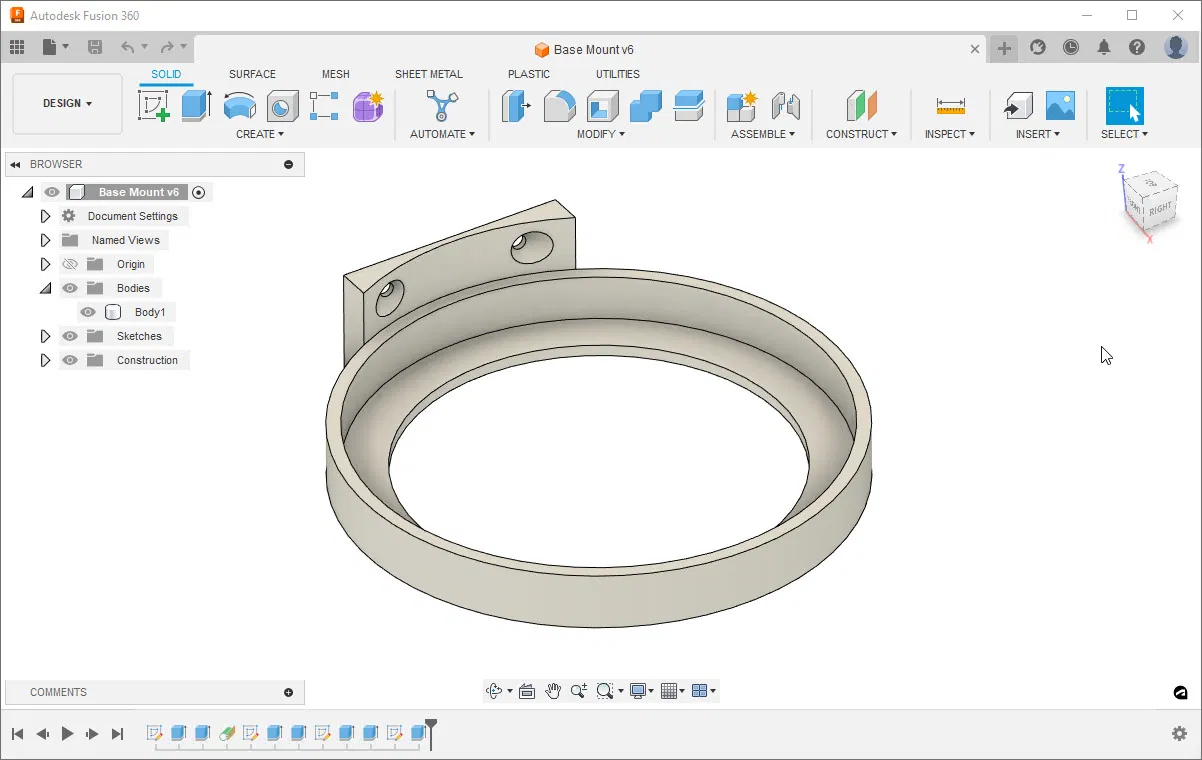Select the Revolve tool
This screenshot has height=760, width=1202.
[x=239, y=105]
